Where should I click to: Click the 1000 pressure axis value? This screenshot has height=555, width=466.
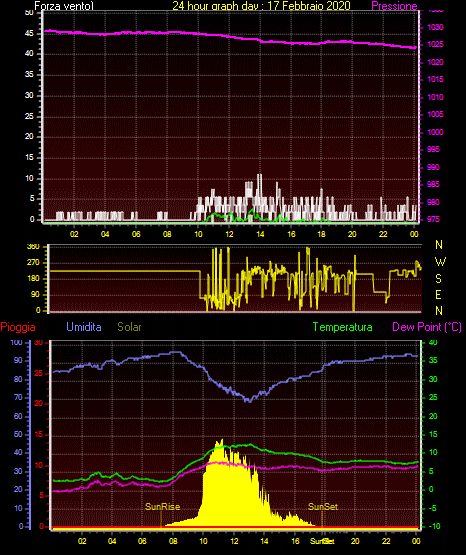(x=435, y=132)
